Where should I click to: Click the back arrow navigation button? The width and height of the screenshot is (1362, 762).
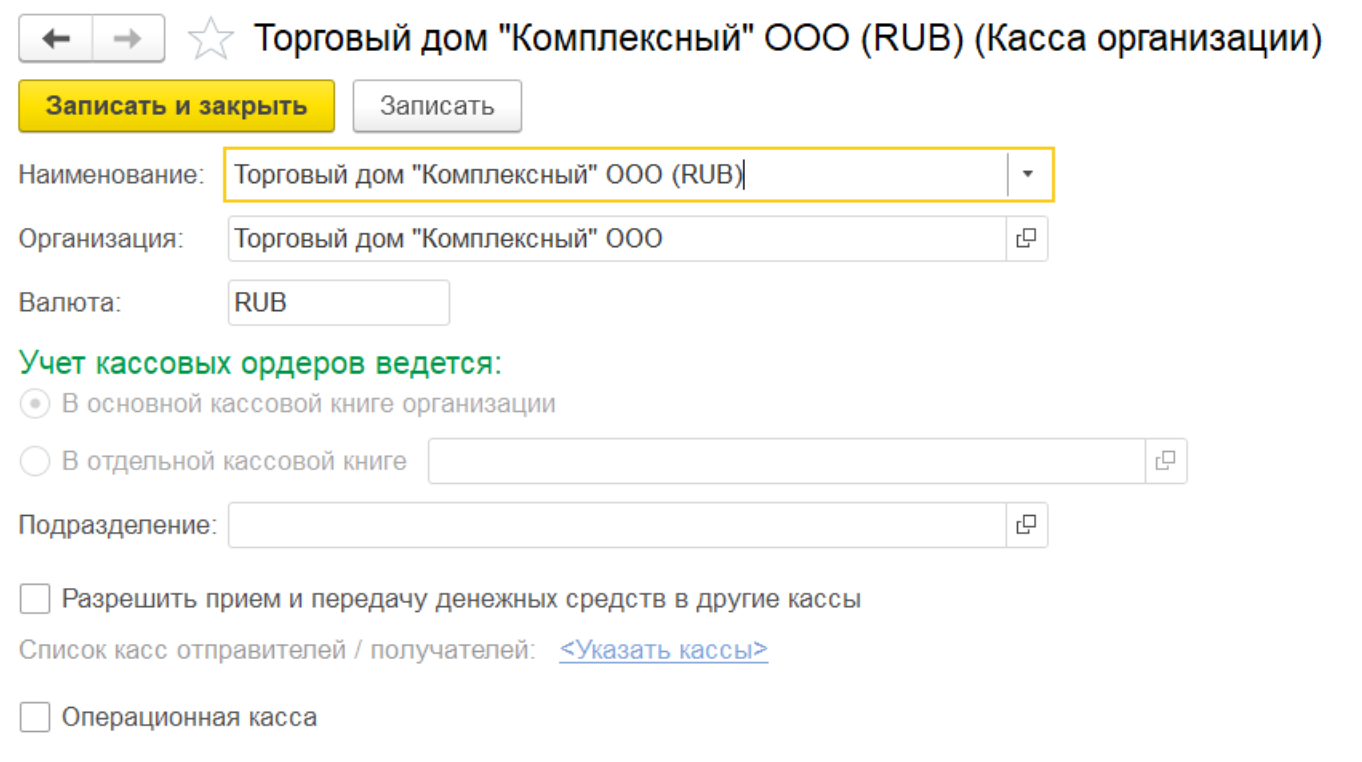(x=56, y=39)
